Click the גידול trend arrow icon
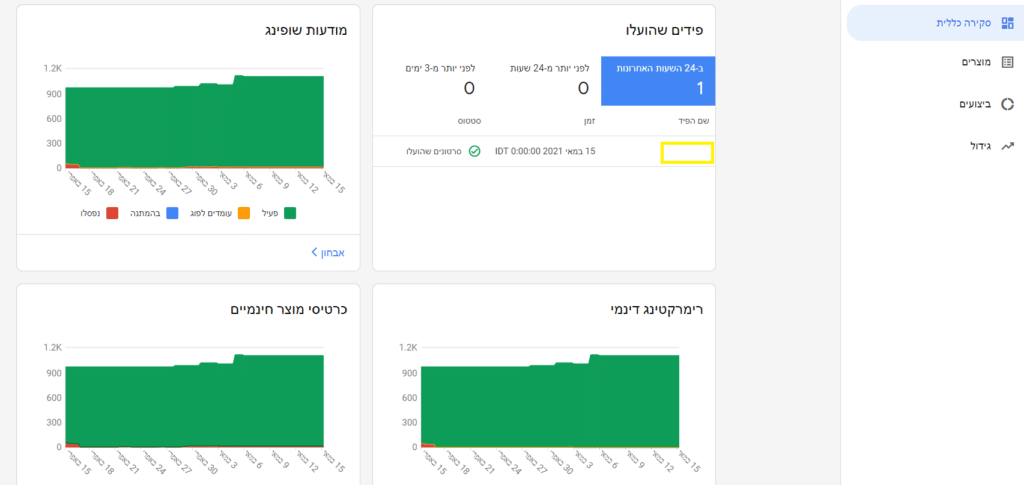This screenshot has width=1024, height=485. pos(1008,146)
